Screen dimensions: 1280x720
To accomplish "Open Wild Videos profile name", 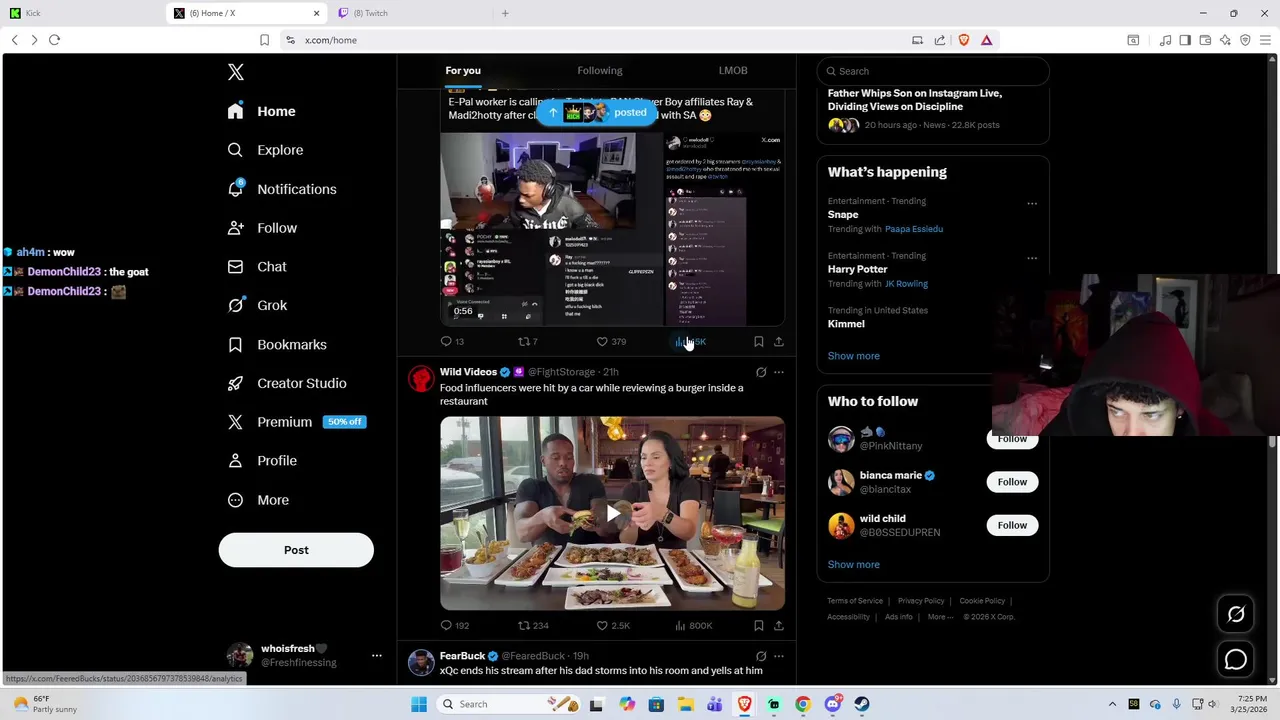I will 468,372.
